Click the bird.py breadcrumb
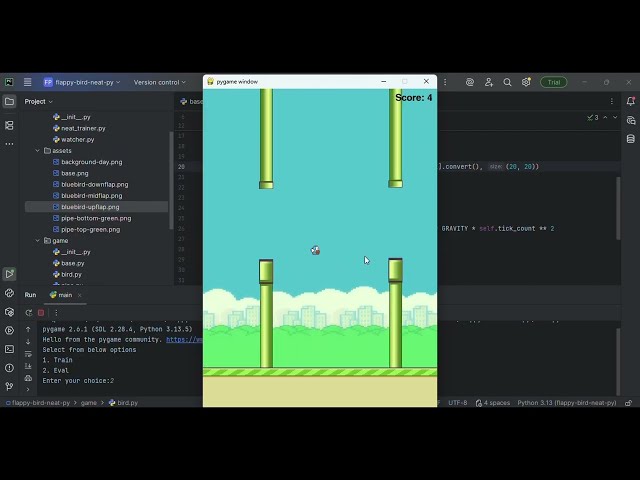 (123, 403)
